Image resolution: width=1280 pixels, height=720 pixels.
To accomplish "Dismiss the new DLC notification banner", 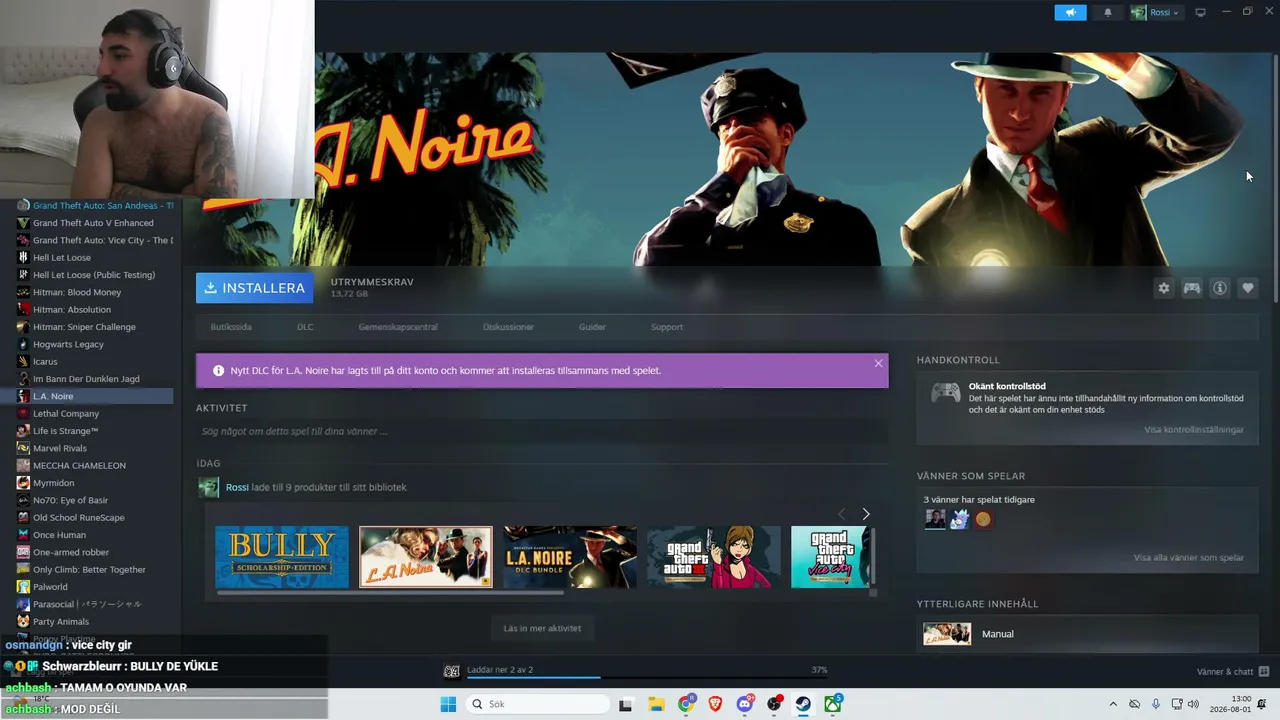I will (x=878, y=363).
